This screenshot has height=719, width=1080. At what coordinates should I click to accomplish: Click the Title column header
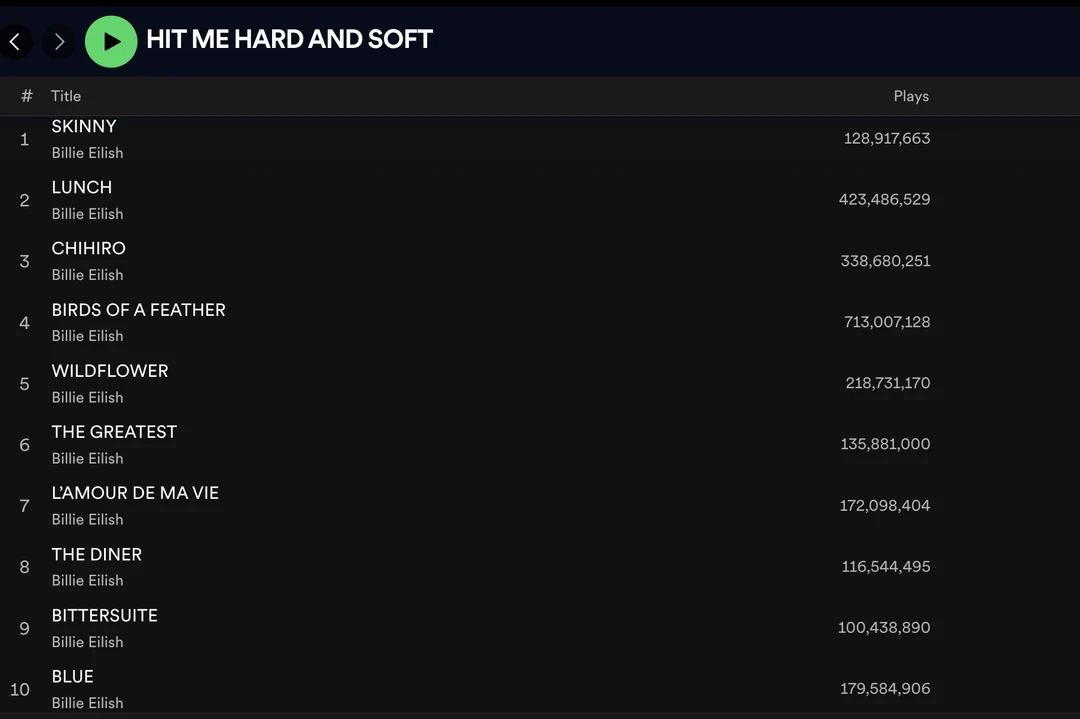66,96
